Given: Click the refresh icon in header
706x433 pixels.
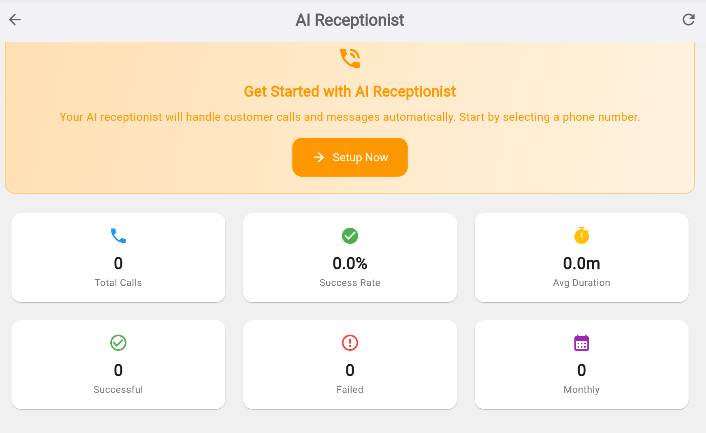Looking at the screenshot, I should click(688, 20).
